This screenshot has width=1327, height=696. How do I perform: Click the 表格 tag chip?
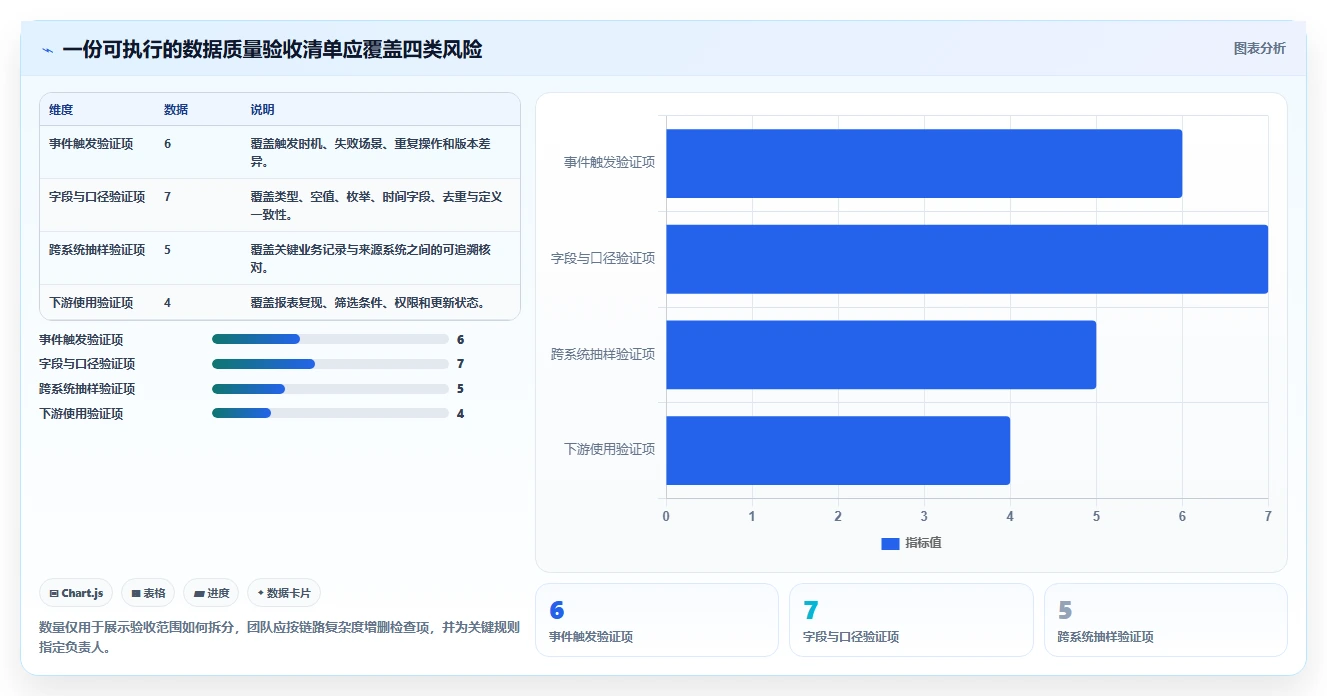click(x=148, y=593)
